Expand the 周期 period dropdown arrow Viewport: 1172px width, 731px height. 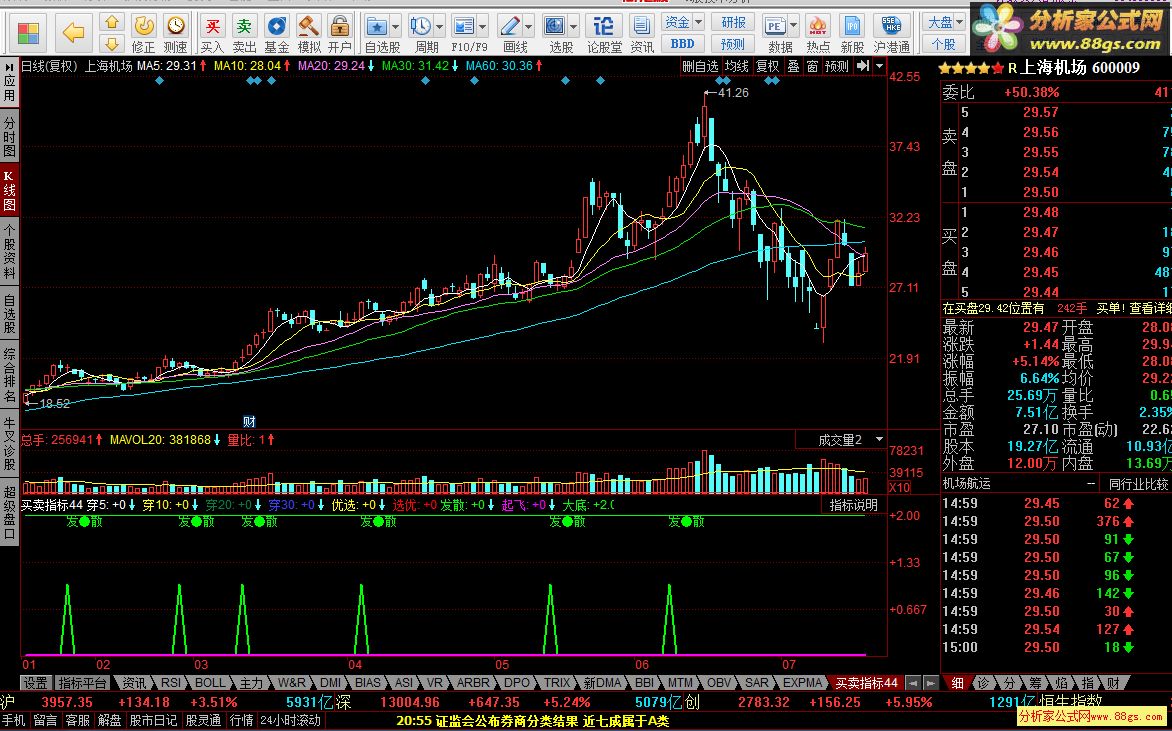[440, 27]
